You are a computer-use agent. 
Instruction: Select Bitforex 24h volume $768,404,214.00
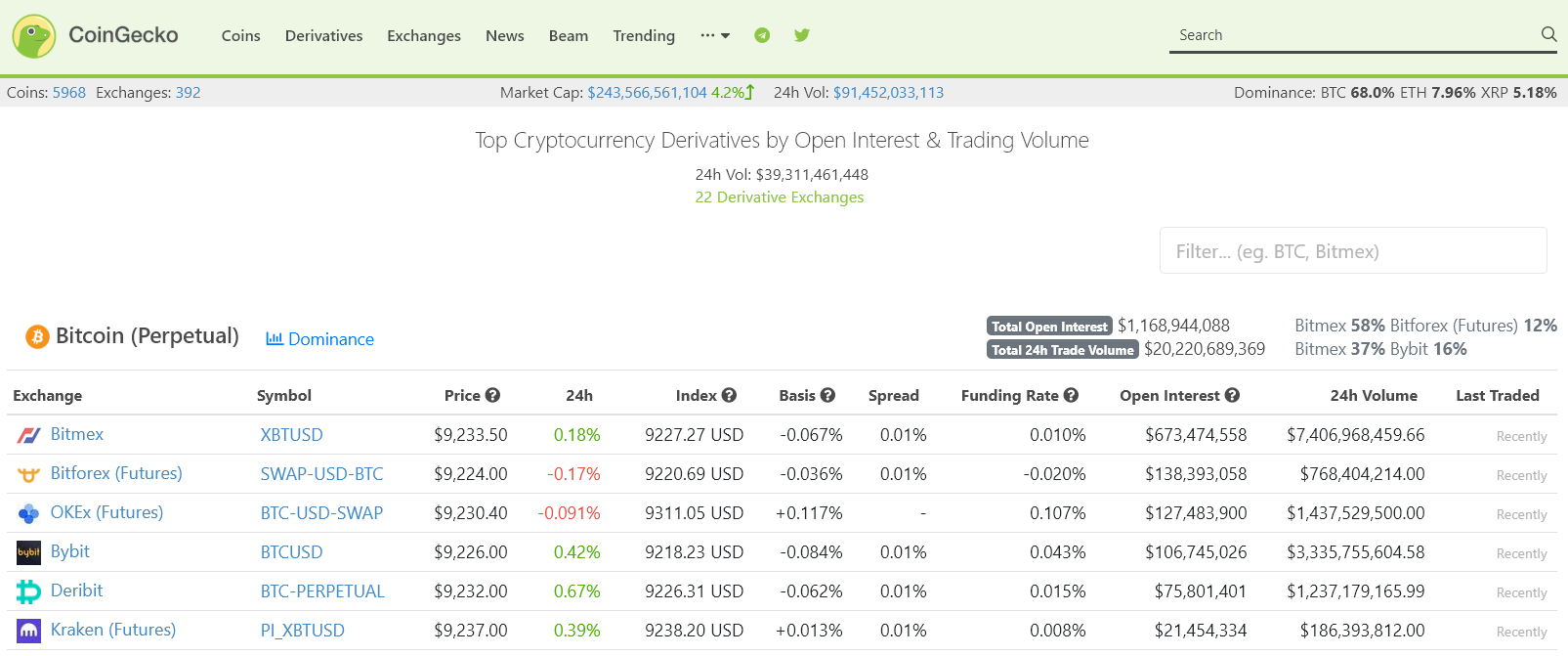pos(1362,474)
